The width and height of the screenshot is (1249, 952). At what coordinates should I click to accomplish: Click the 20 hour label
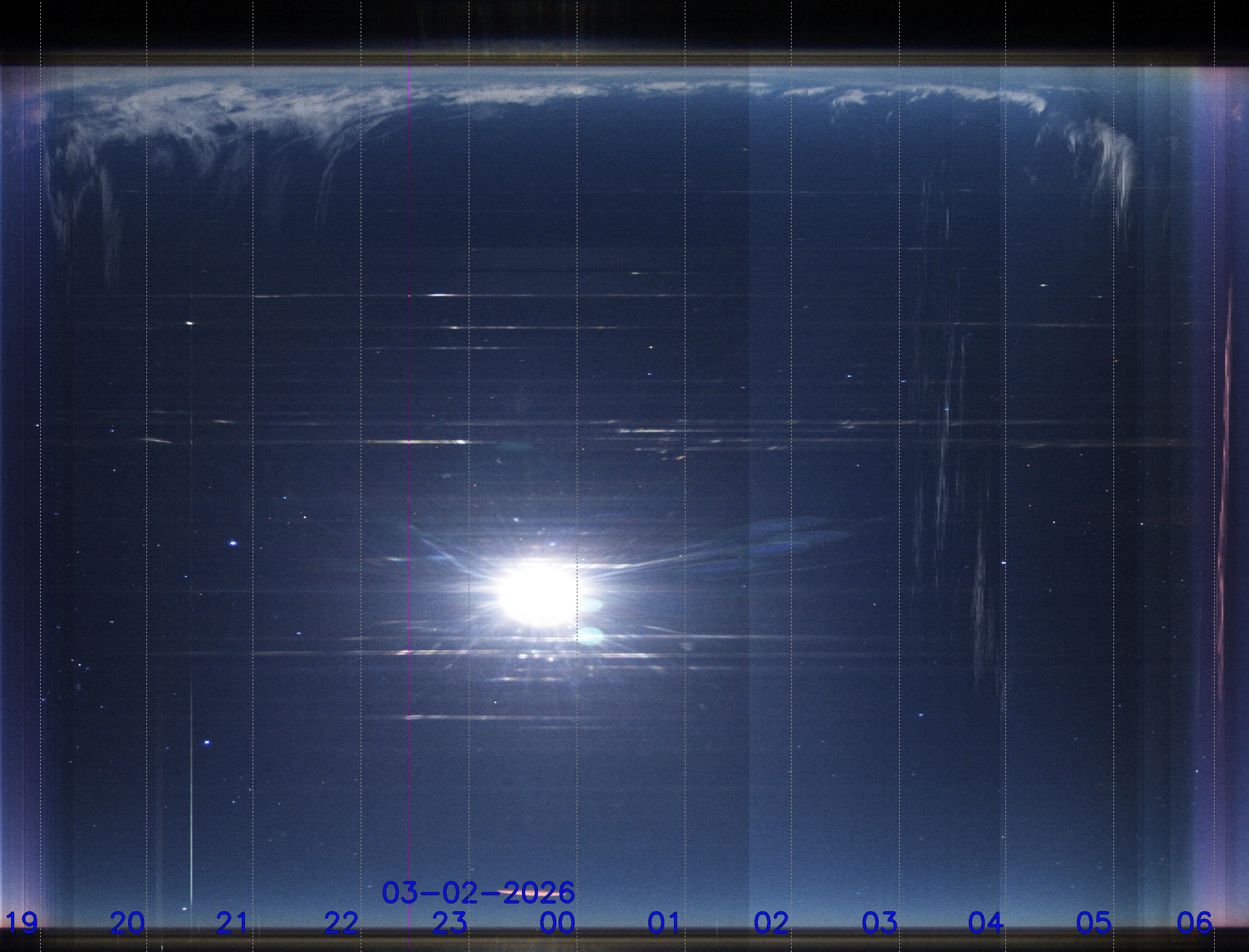tap(127, 923)
